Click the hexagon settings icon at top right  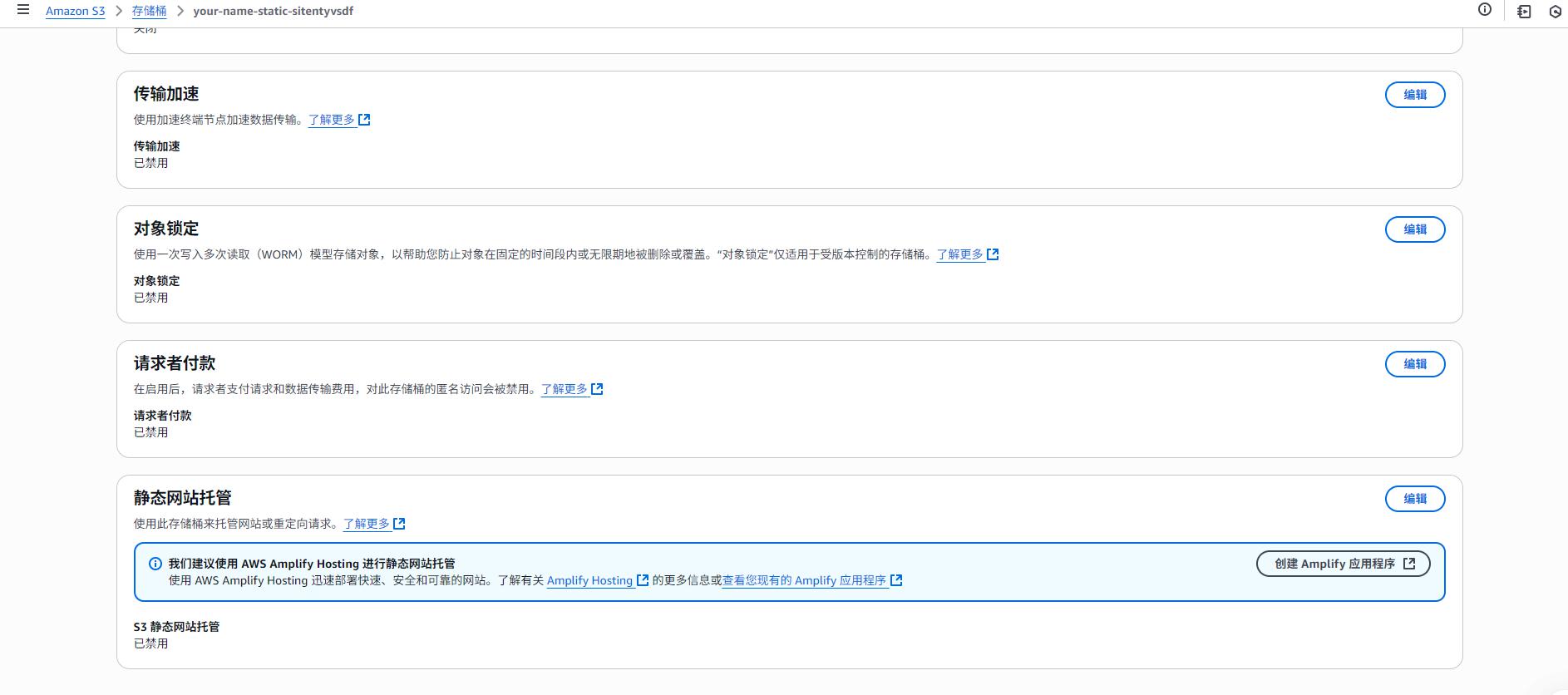pyautogui.click(x=1555, y=12)
